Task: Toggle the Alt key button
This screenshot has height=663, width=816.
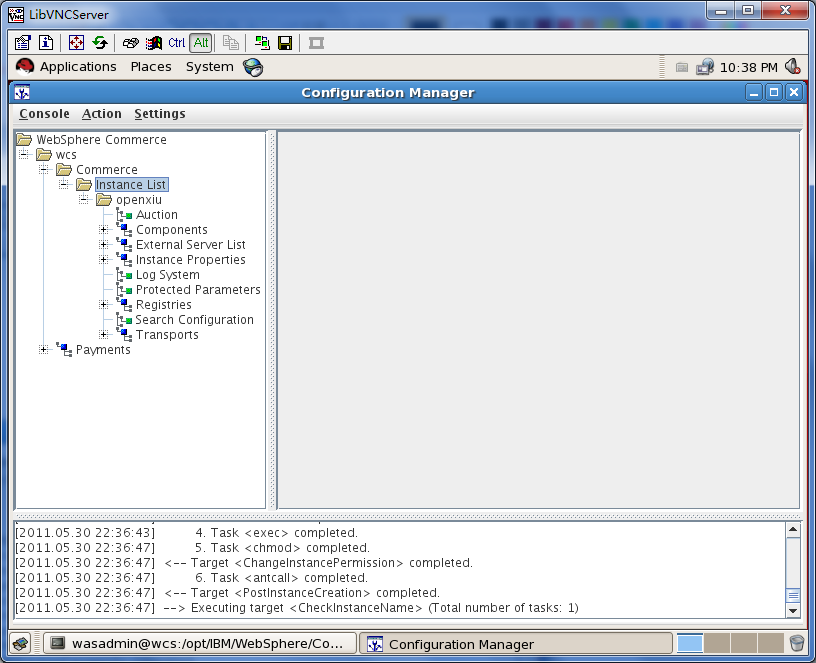Action: (x=201, y=43)
